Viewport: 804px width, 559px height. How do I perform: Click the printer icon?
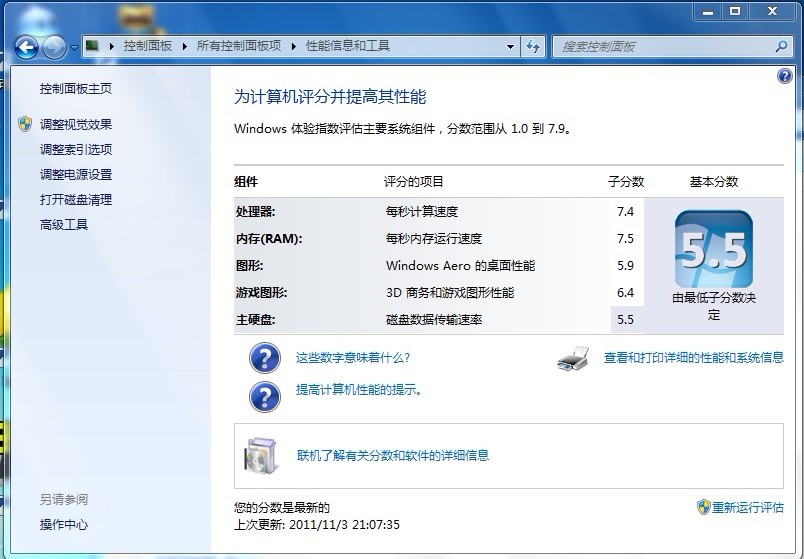point(573,358)
